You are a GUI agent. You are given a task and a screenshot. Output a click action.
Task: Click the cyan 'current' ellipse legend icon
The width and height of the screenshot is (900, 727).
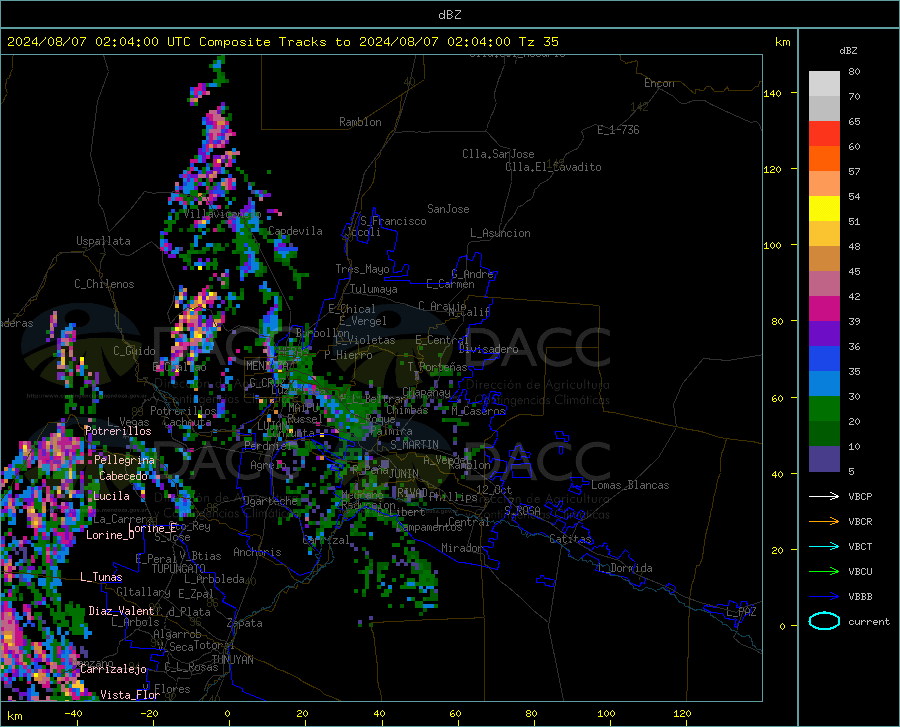[824, 621]
